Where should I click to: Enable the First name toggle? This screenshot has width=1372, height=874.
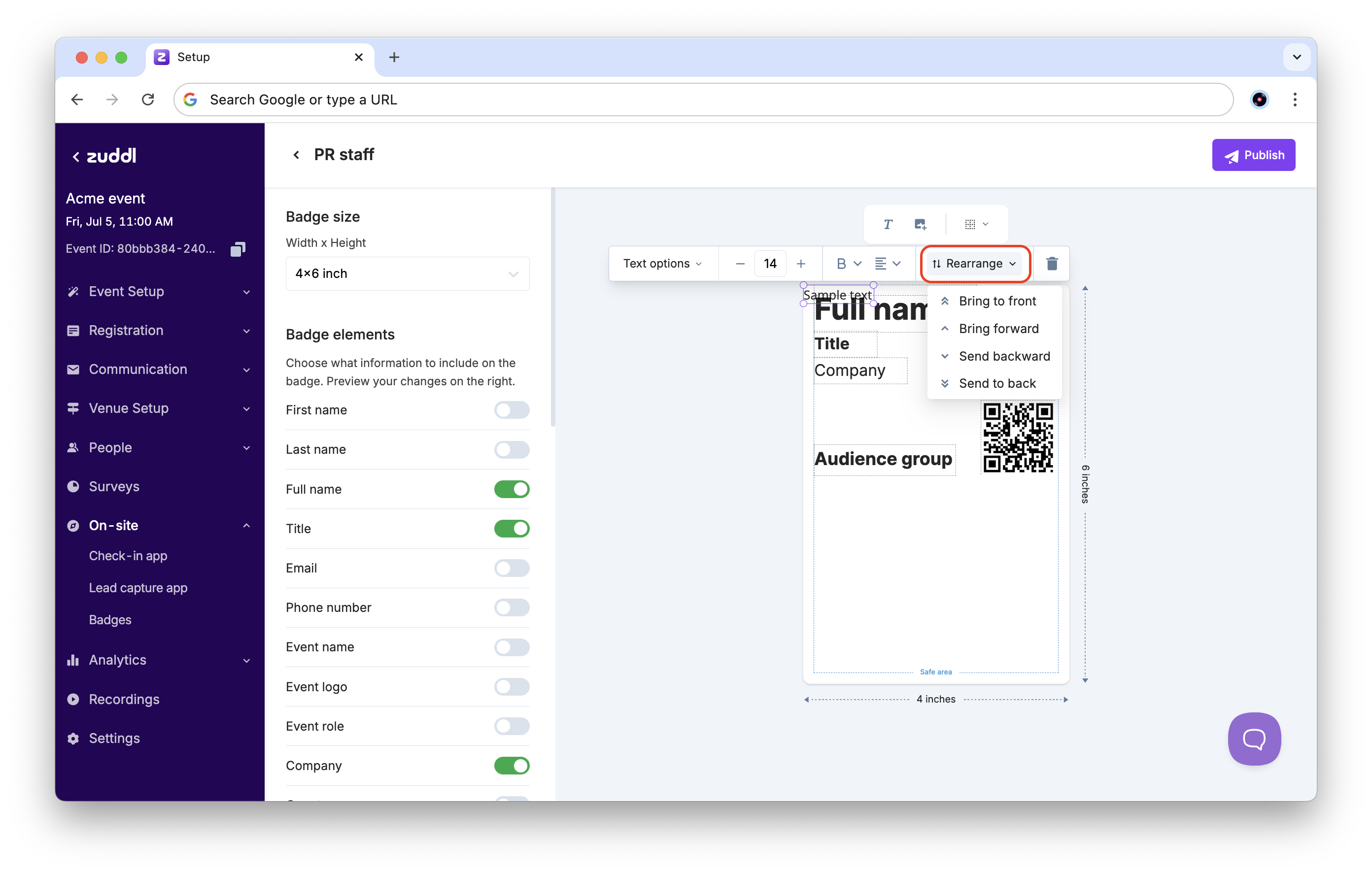click(511, 410)
